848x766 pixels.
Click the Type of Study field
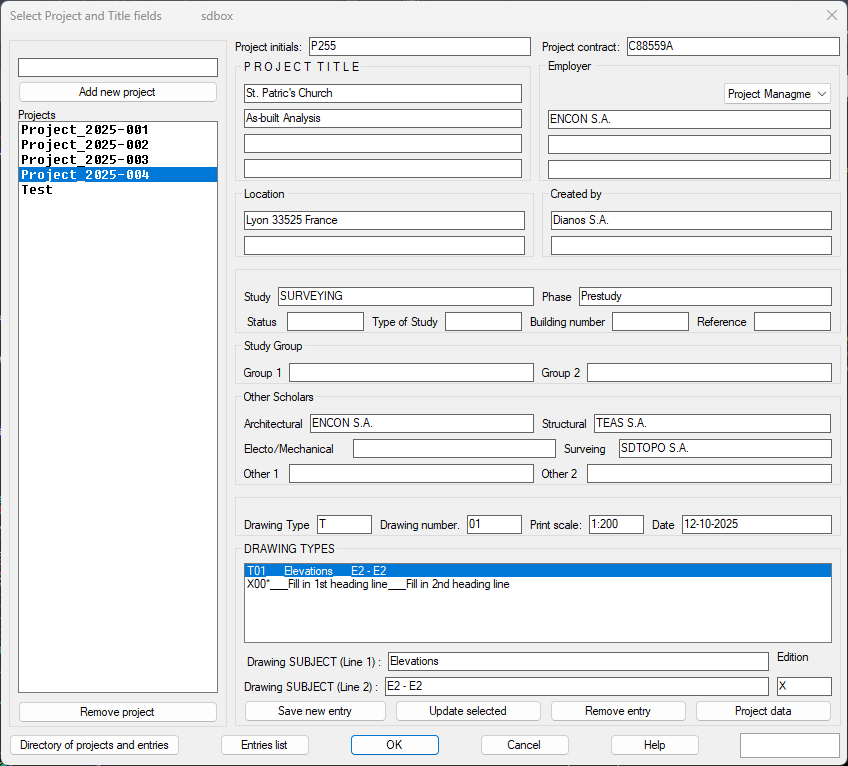click(483, 321)
